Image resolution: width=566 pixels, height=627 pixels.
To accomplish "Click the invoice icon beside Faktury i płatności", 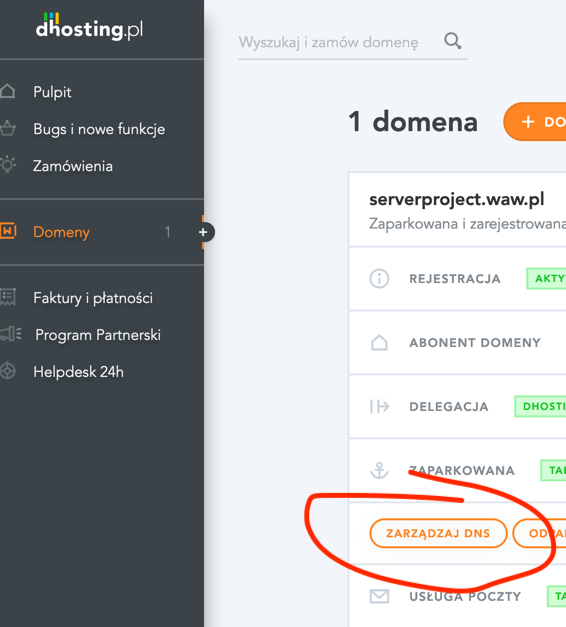I will click(x=8, y=298).
